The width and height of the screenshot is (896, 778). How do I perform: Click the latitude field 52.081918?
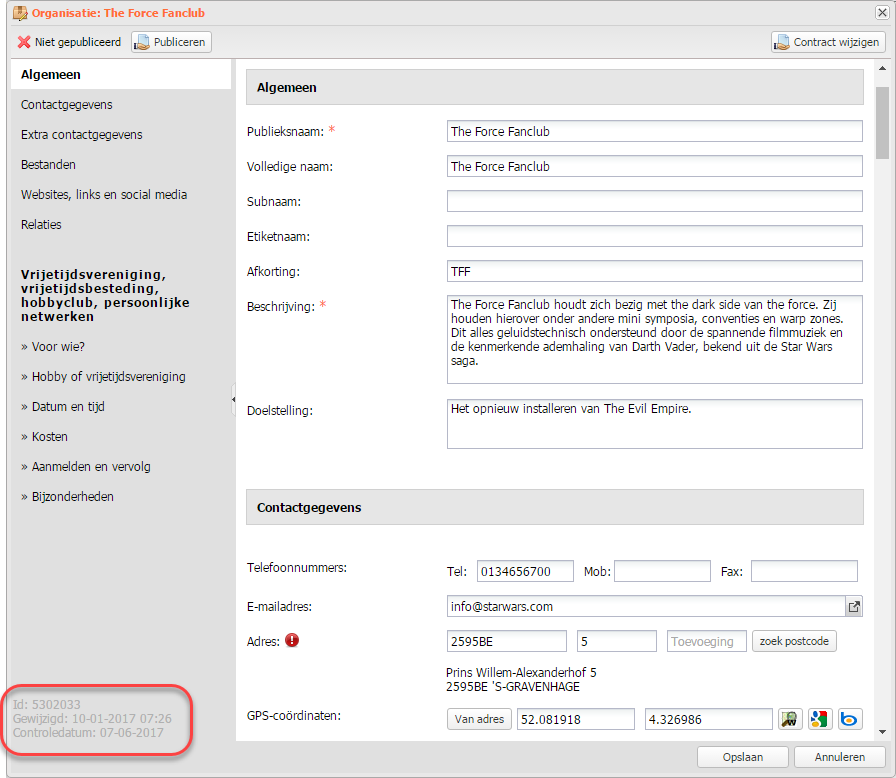point(575,719)
